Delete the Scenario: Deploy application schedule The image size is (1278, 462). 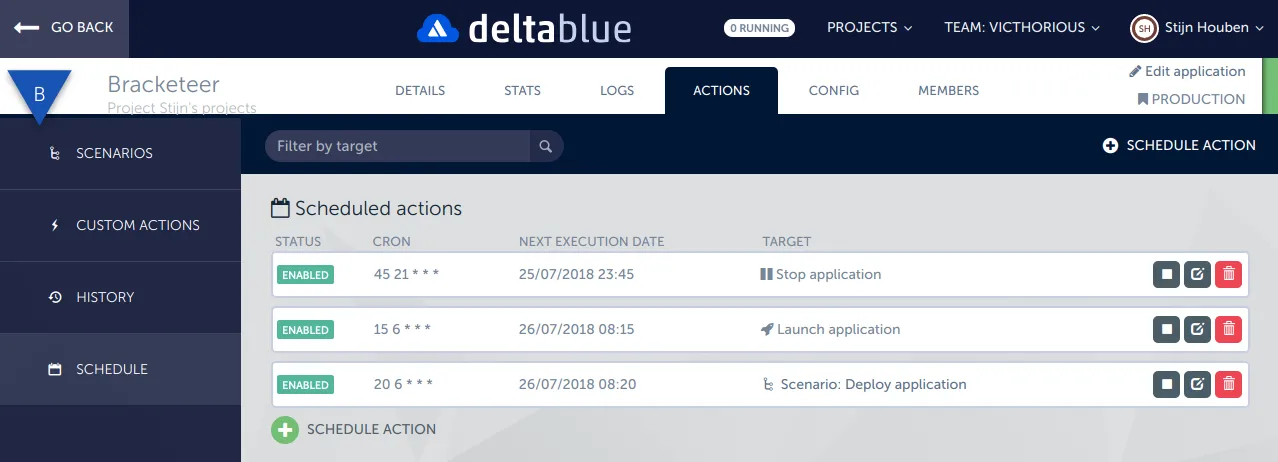pyautogui.click(x=1228, y=384)
